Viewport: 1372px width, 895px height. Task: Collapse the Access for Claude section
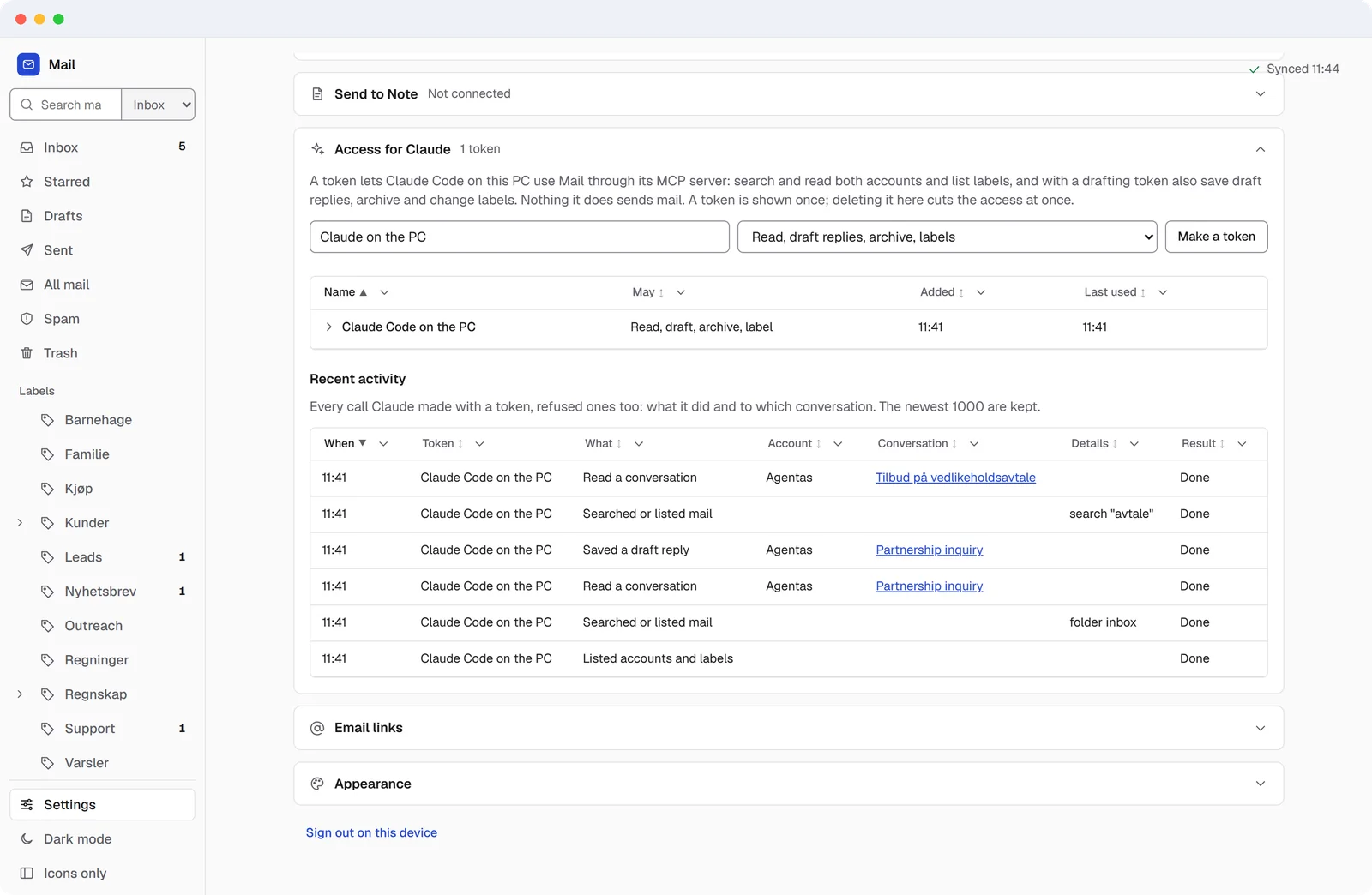(x=789, y=149)
